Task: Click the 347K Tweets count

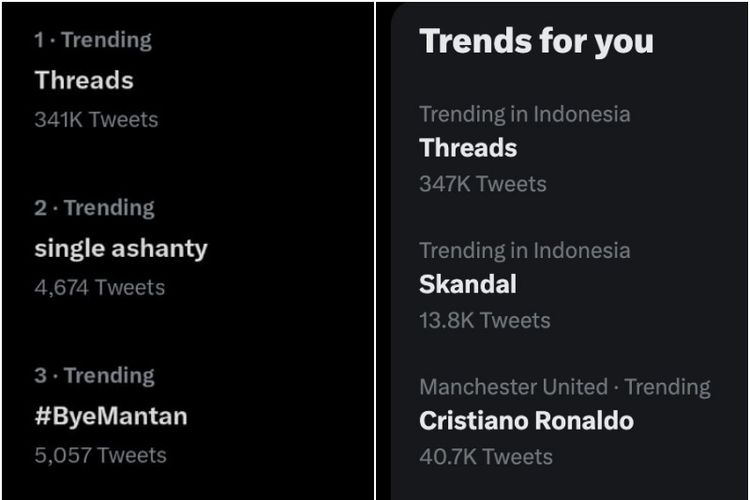Action: pyautogui.click(x=483, y=184)
